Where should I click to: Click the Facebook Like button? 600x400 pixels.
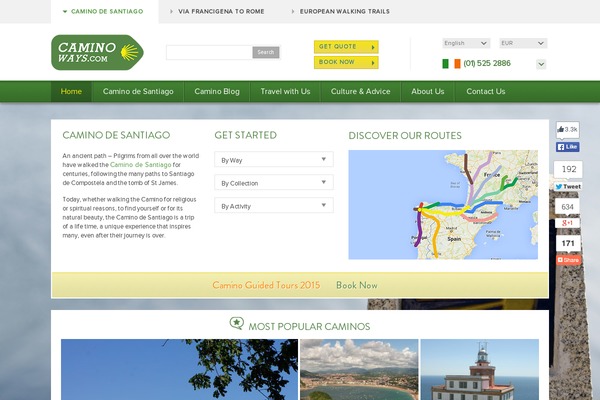click(567, 147)
